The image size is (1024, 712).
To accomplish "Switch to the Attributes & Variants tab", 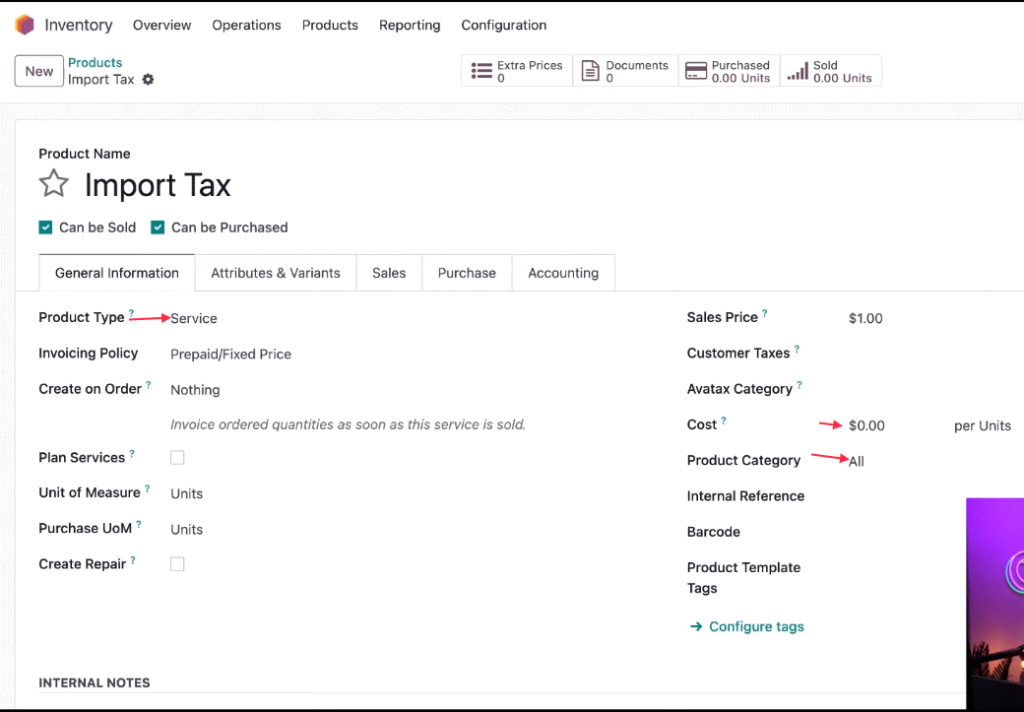I will 276,273.
